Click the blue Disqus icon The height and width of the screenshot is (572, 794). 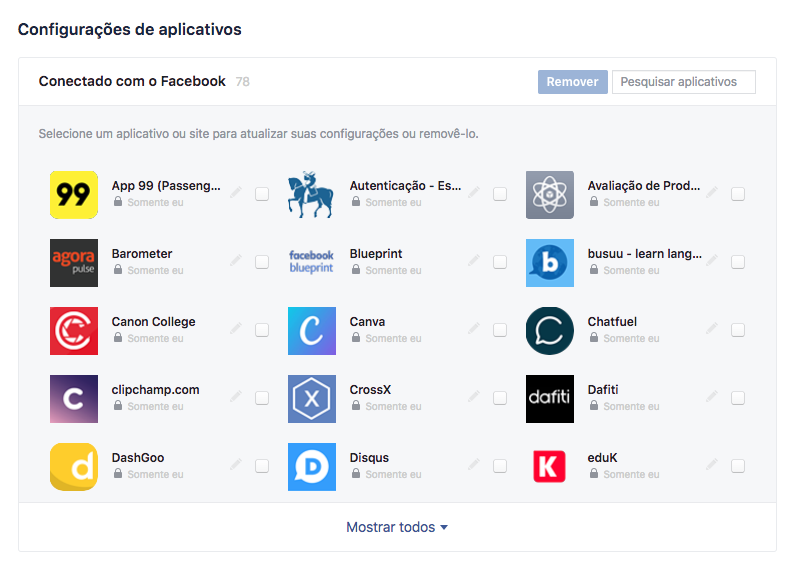(312, 467)
